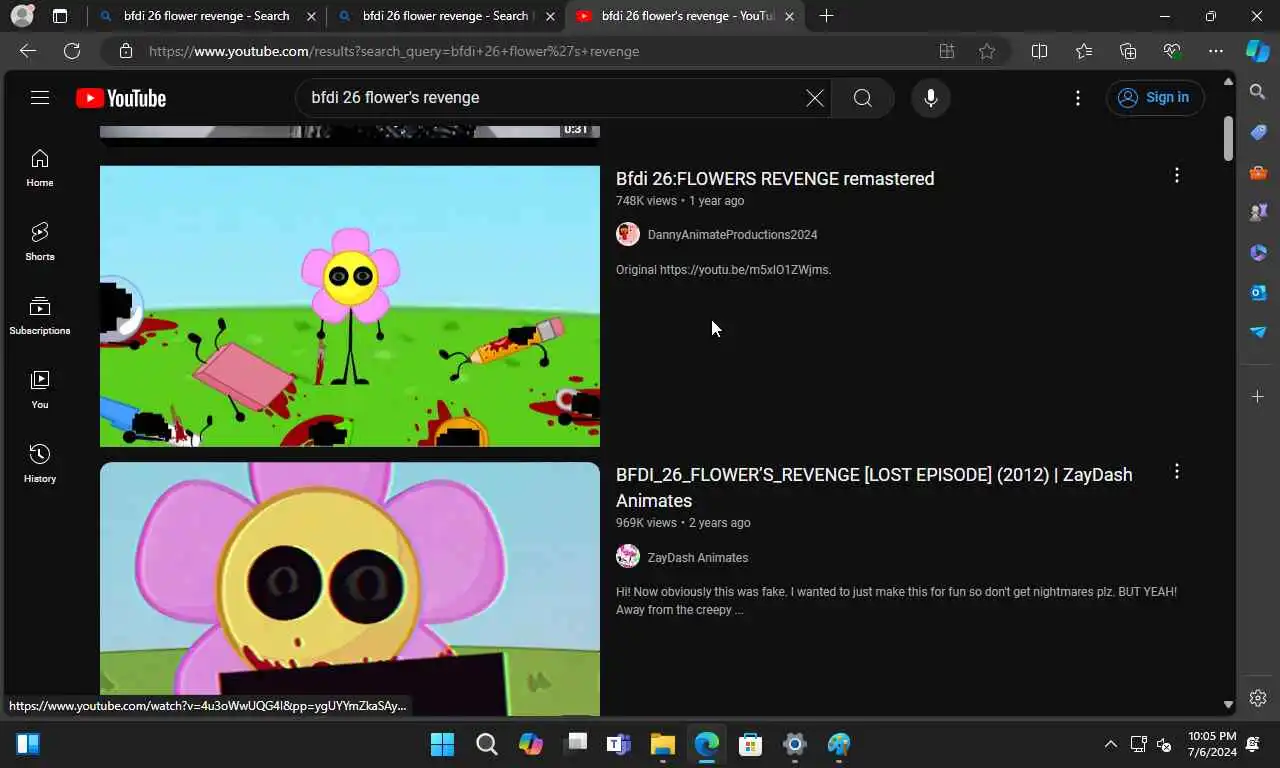Add app to Edge sidebar plus
The height and width of the screenshot is (768, 1280).
click(x=1258, y=397)
